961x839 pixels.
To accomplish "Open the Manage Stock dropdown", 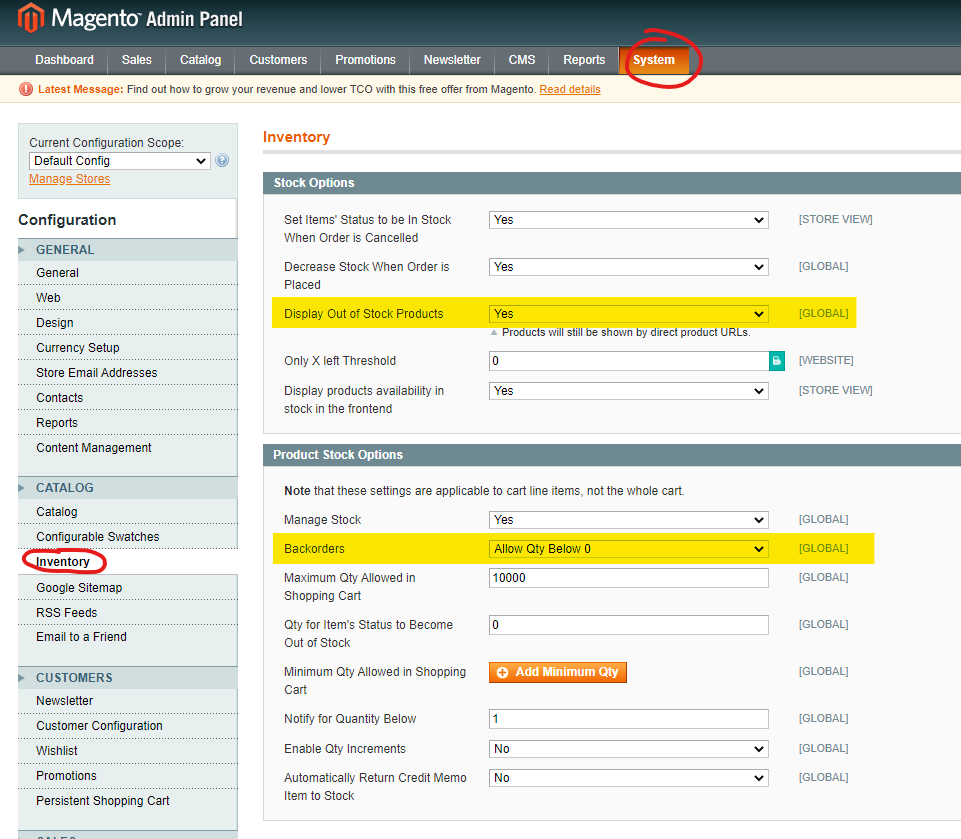I will click(628, 520).
